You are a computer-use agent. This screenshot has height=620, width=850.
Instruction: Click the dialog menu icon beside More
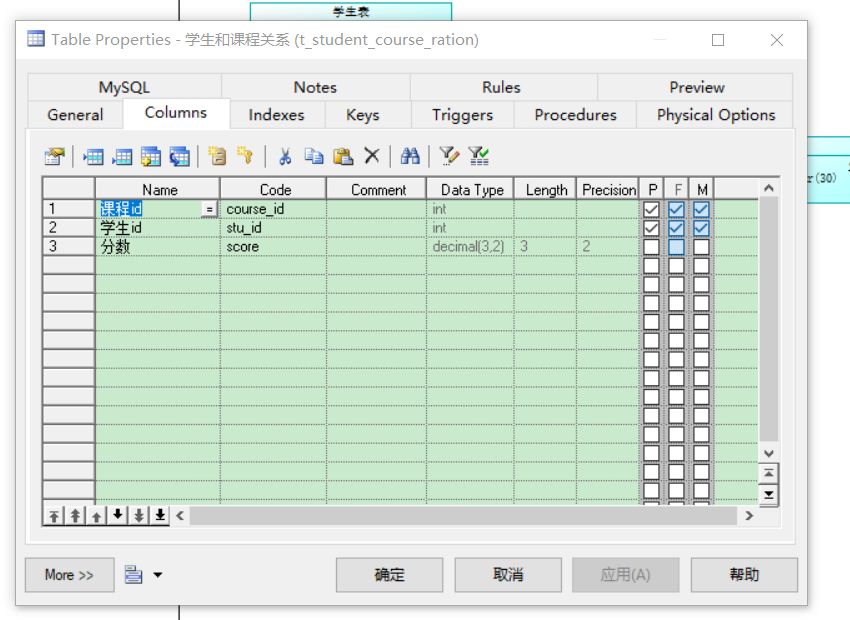pyautogui.click(x=133, y=574)
